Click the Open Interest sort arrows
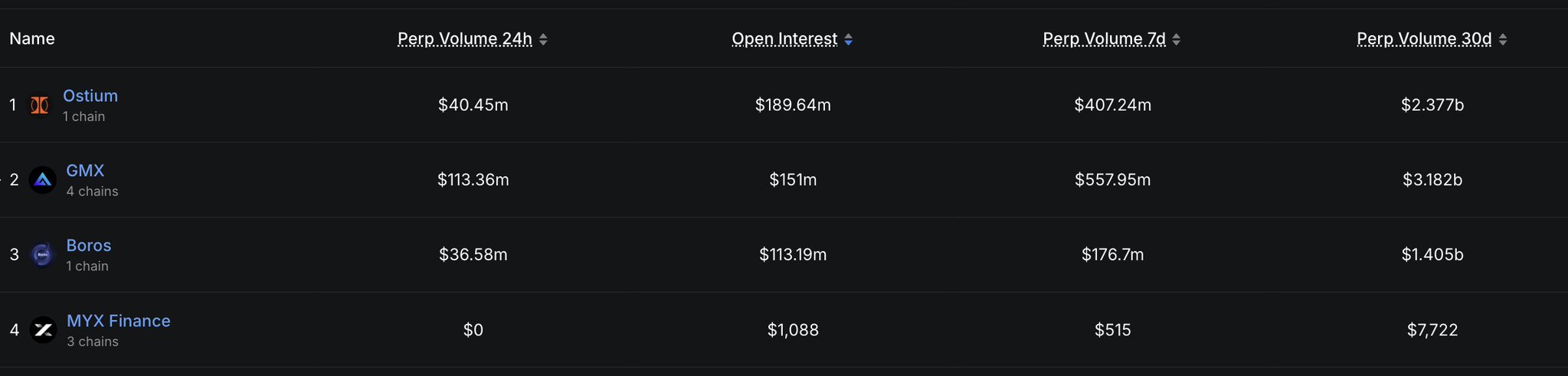This screenshot has height=376, width=1568. pos(848,39)
